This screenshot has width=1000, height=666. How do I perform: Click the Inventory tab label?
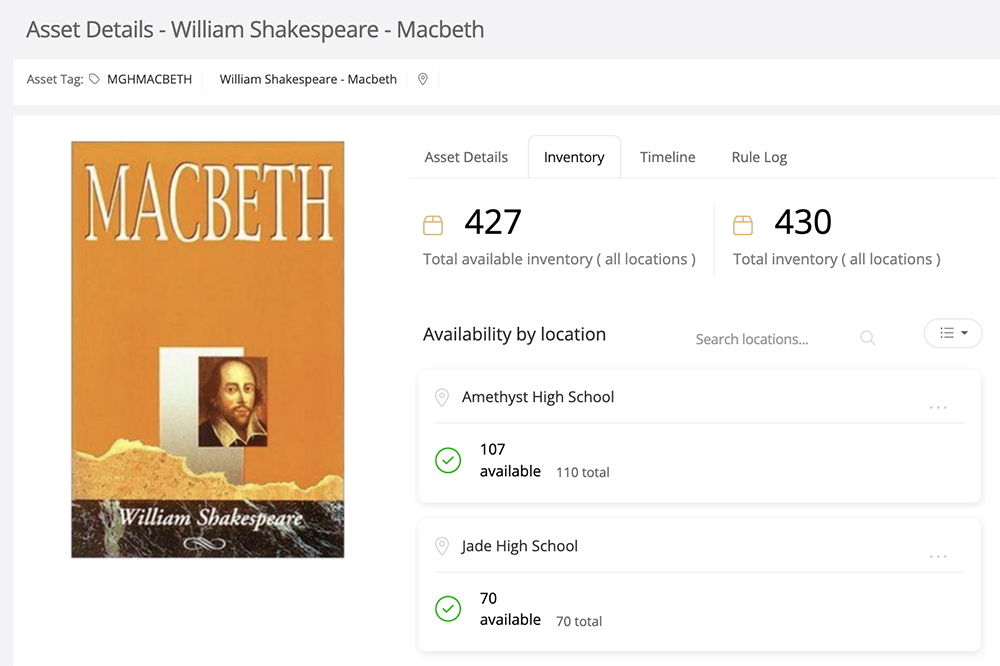[574, 157]
